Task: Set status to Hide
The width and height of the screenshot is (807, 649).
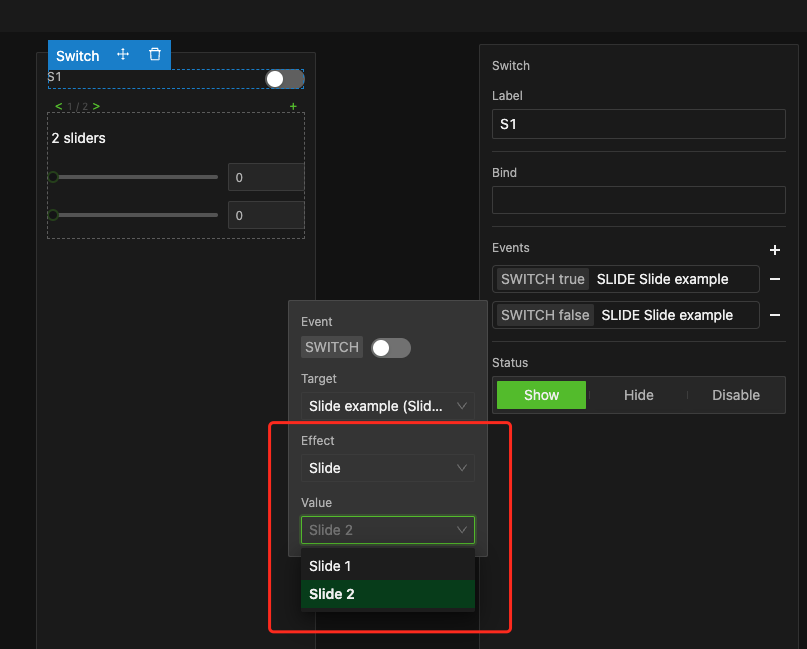Action: point(639,395)
